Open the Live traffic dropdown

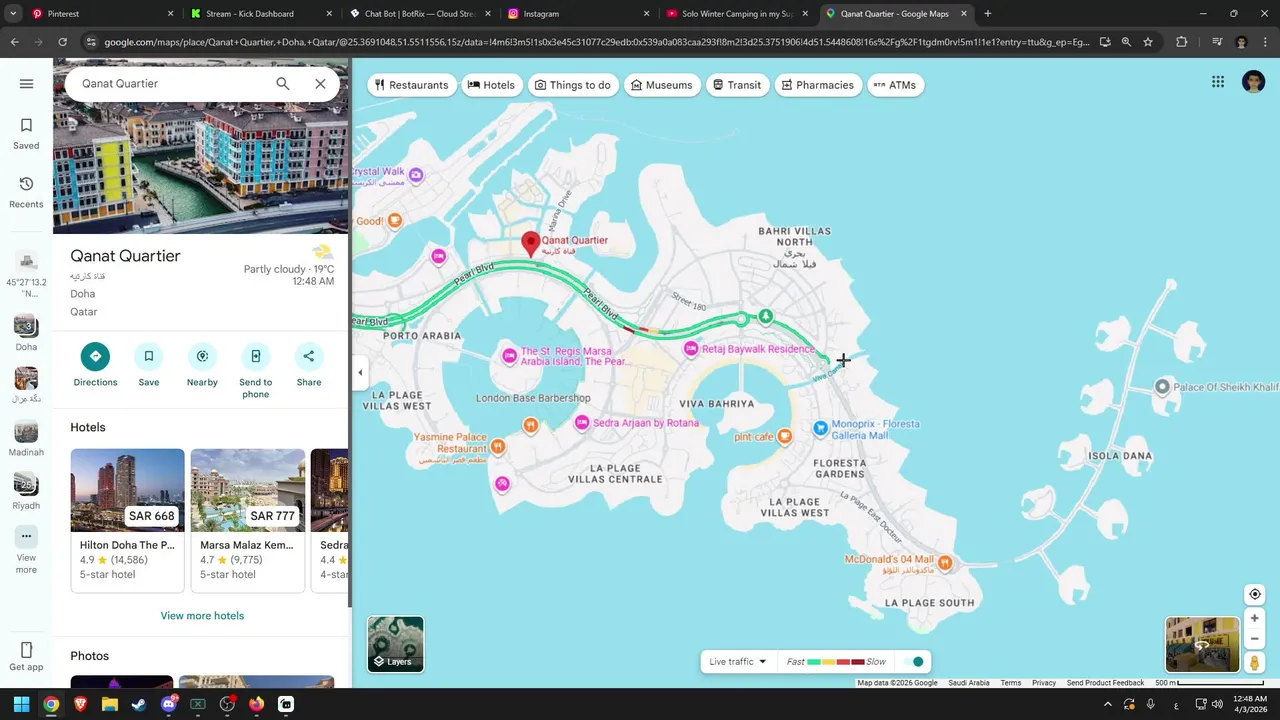(738, 661)
